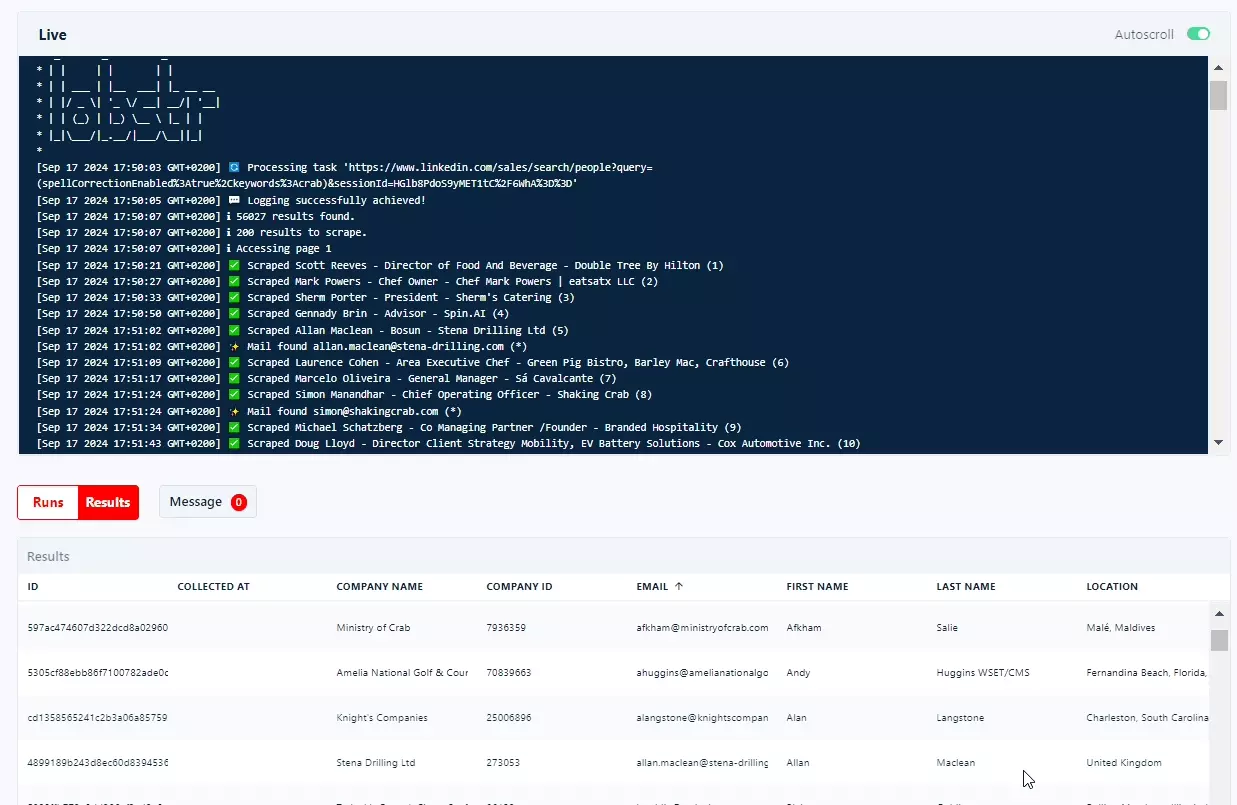Click the results table scrollbar up arrow

coord(1218,614)
